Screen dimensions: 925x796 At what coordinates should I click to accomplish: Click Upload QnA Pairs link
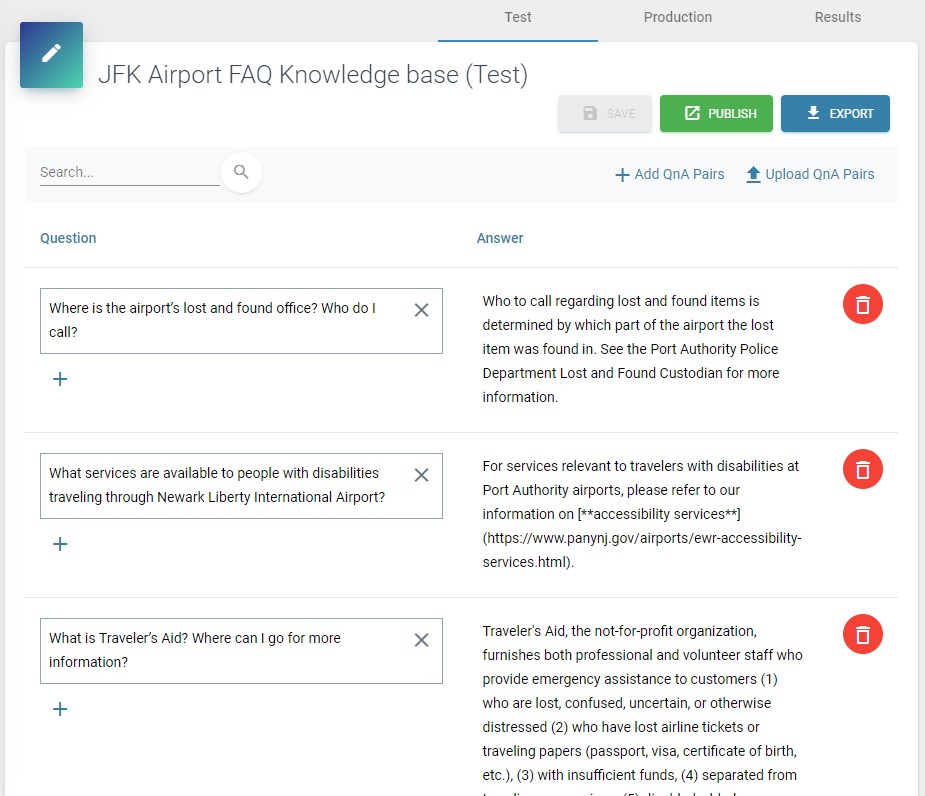[810, 174]
